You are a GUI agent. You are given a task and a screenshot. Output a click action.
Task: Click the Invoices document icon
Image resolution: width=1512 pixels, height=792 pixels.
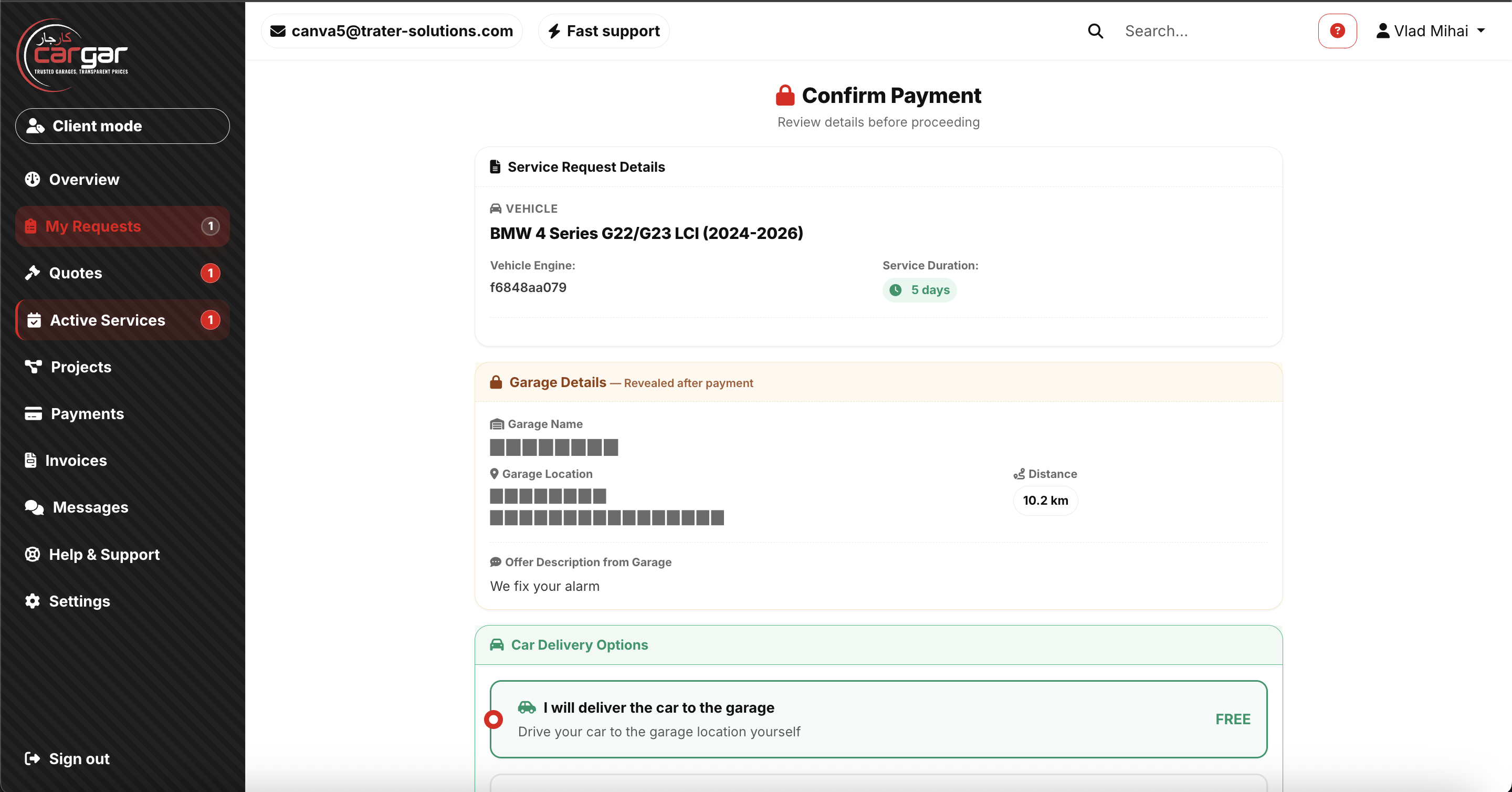tap(30, 460)
